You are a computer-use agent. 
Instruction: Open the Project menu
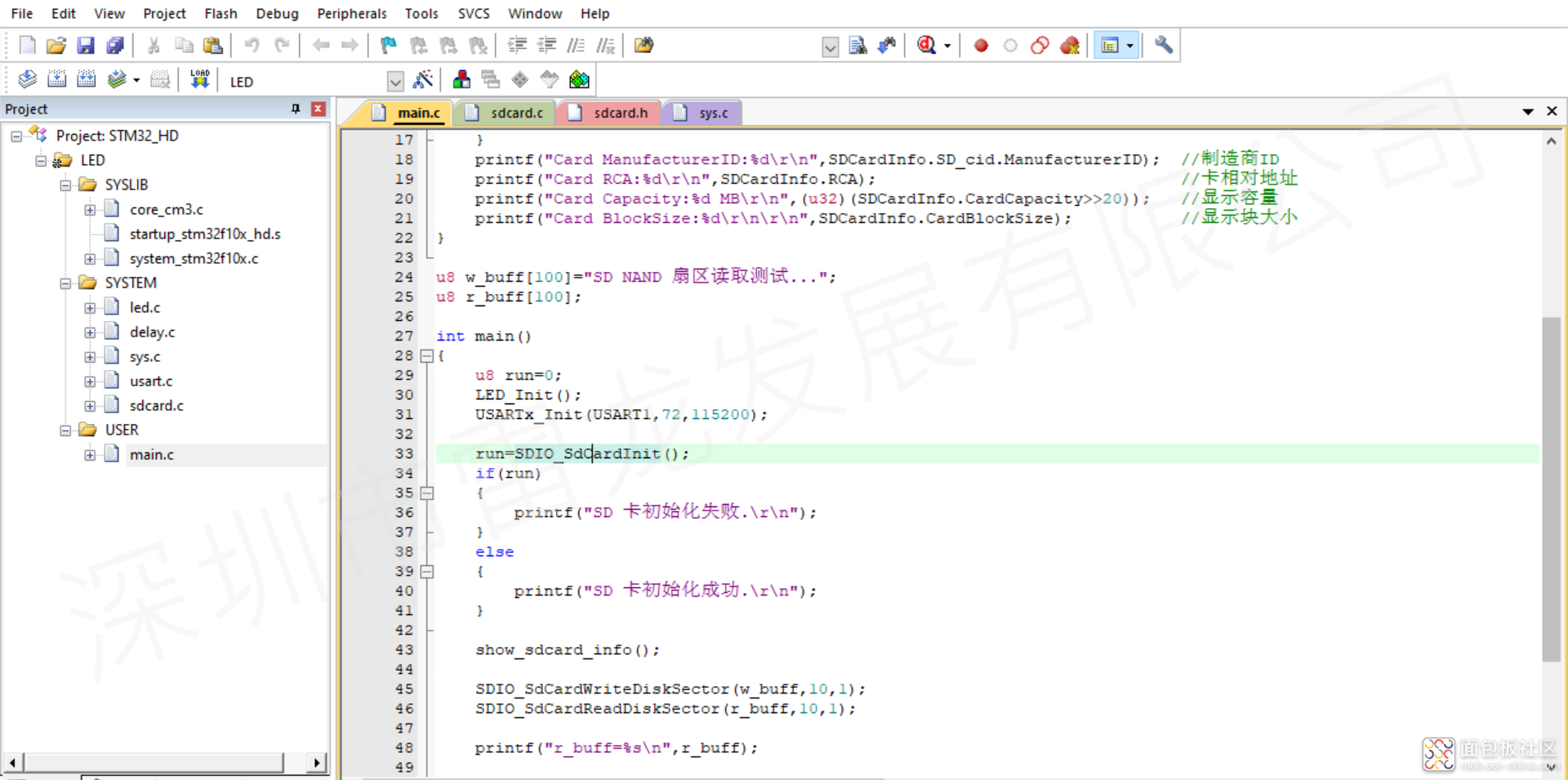pos(164,13)
